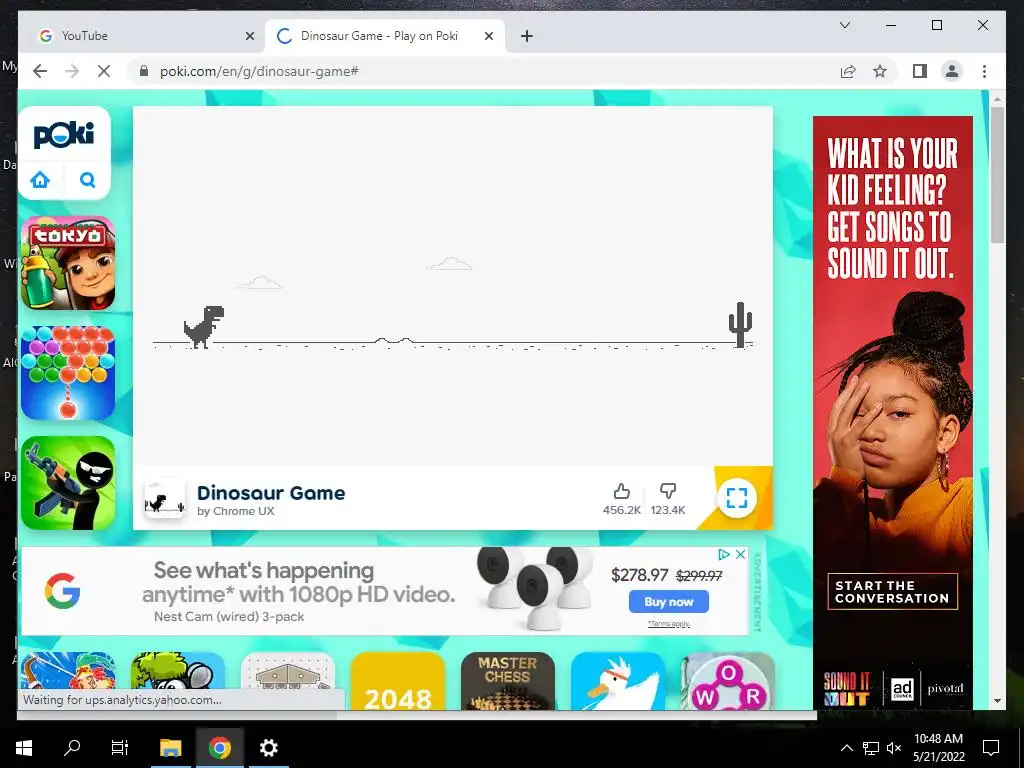This screenshot has height=768, width=1024.
Task: Open the network tray icon
Action: pyautogui.click(x=871, y=748)
